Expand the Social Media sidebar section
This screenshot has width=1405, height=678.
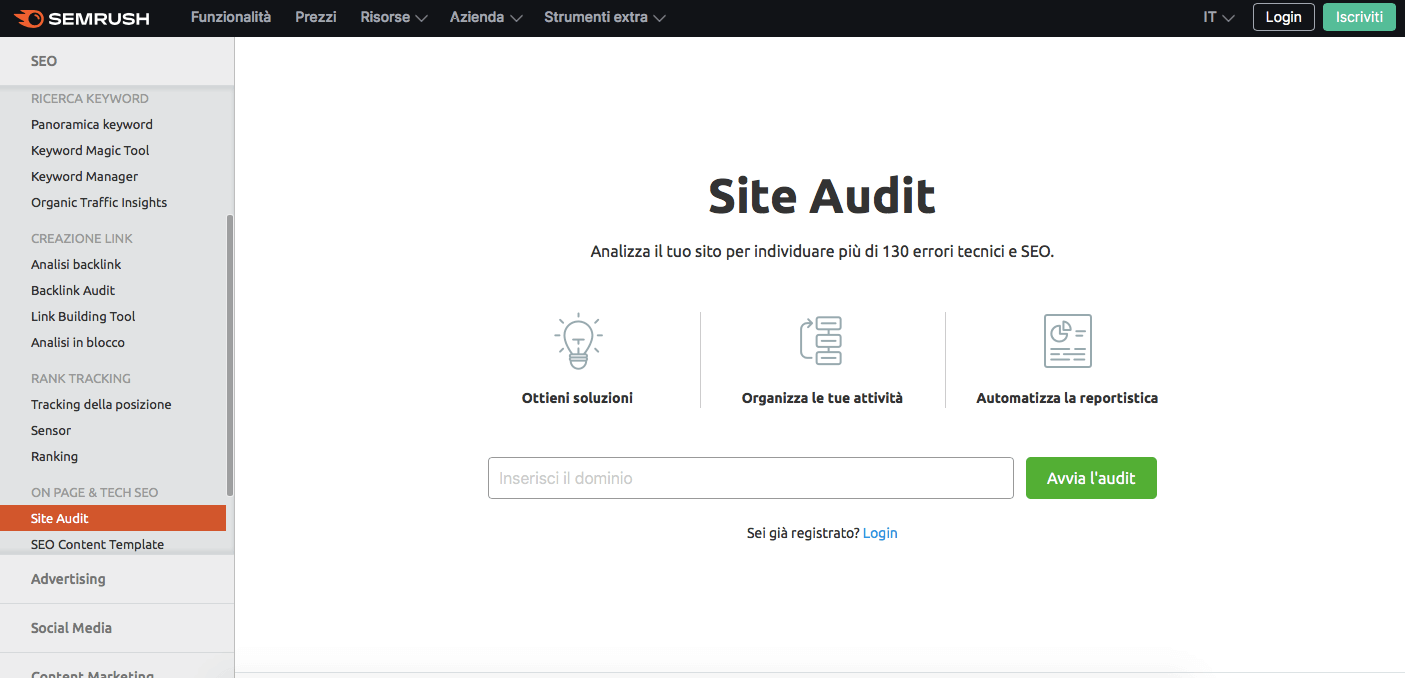tap(71, 628)
